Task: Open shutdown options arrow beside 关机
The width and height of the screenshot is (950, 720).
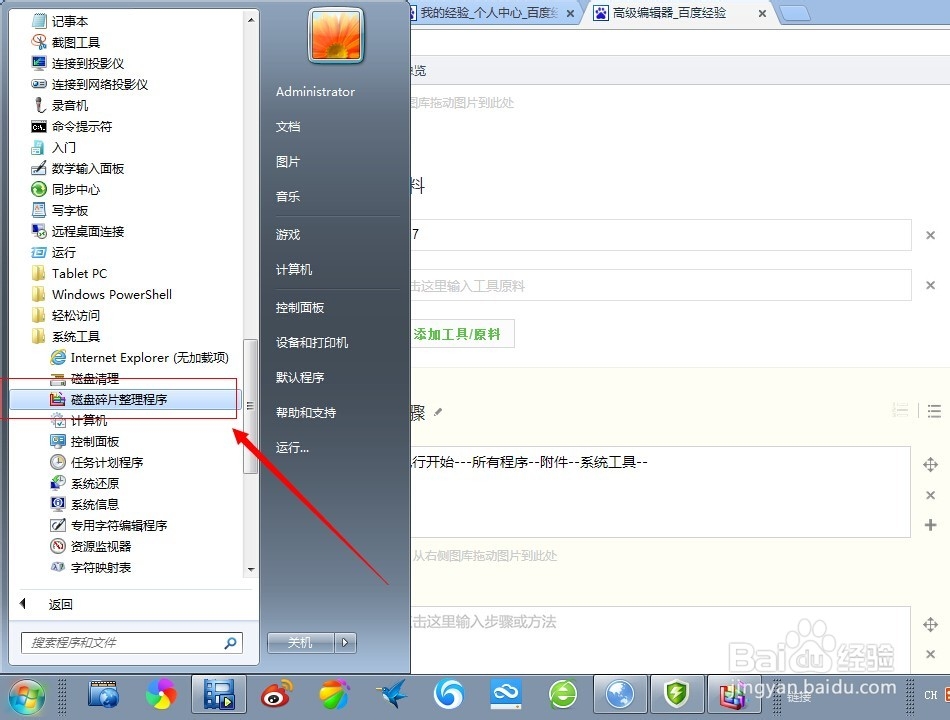Action: pyautogui.click(x=345, y=642)
